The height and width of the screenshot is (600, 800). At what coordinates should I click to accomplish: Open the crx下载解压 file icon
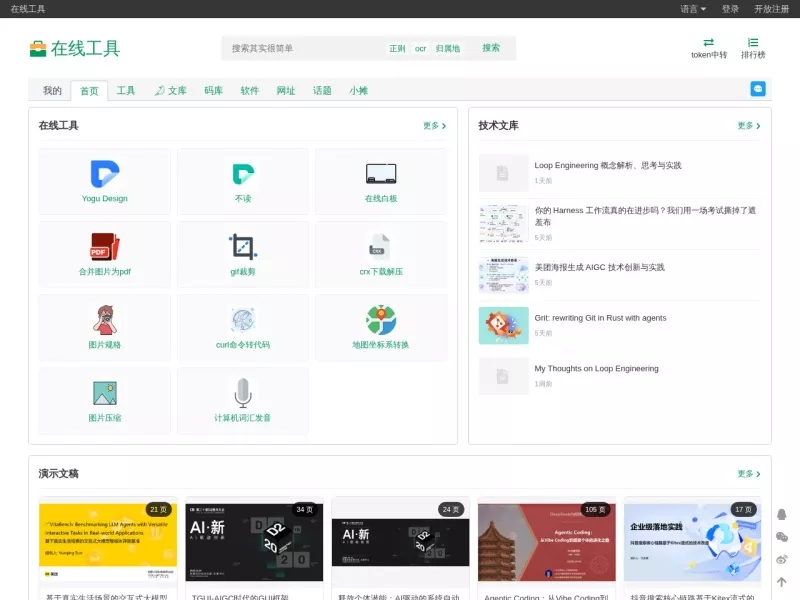pos(380,247)
